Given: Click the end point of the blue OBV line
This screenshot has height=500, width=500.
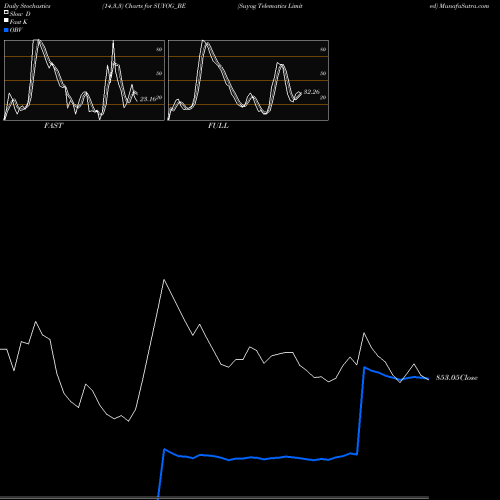Looking at the screenshot, I should point(428,379).
